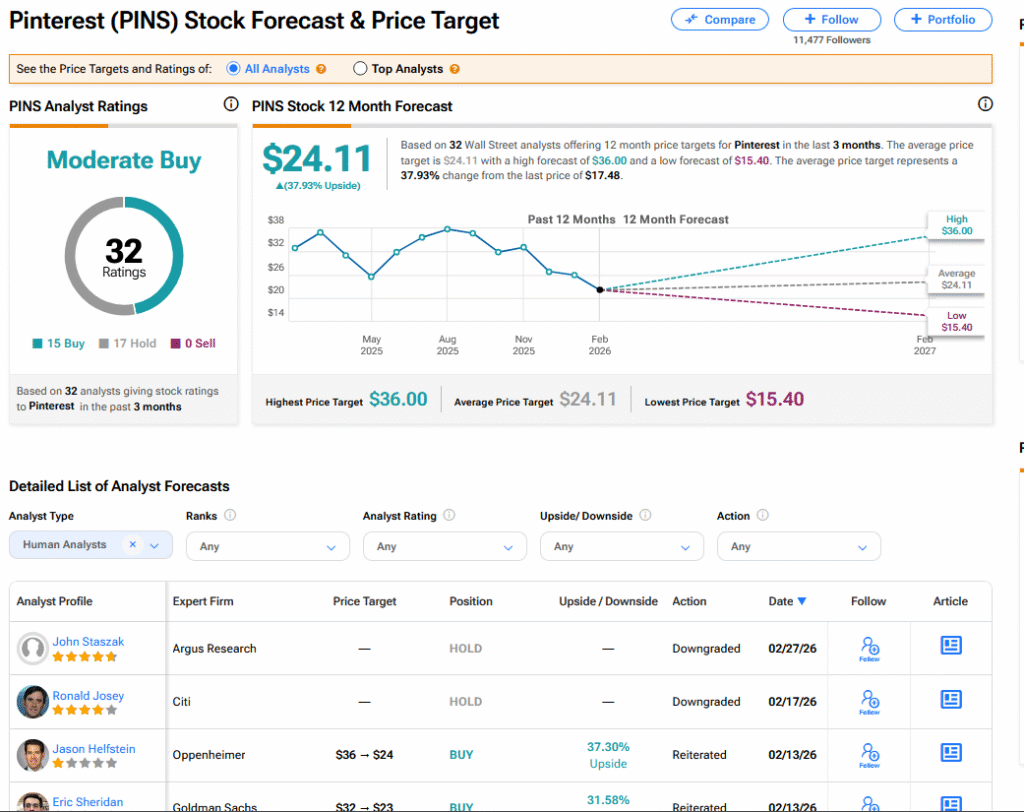Open Jason Helfstein's article icon
The image size is (1024, 812).
coord(950,754)
